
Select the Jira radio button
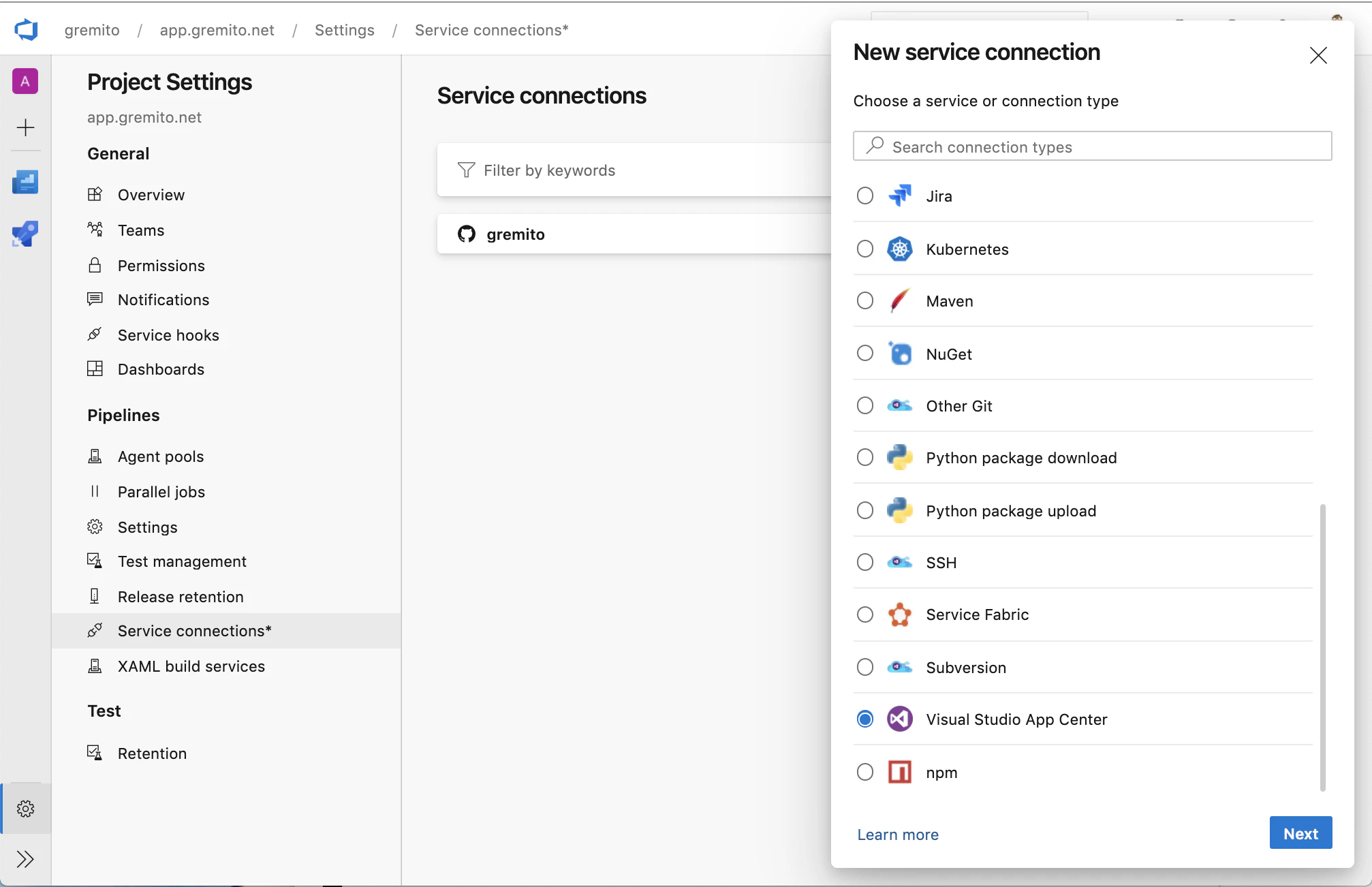point(865,196)
